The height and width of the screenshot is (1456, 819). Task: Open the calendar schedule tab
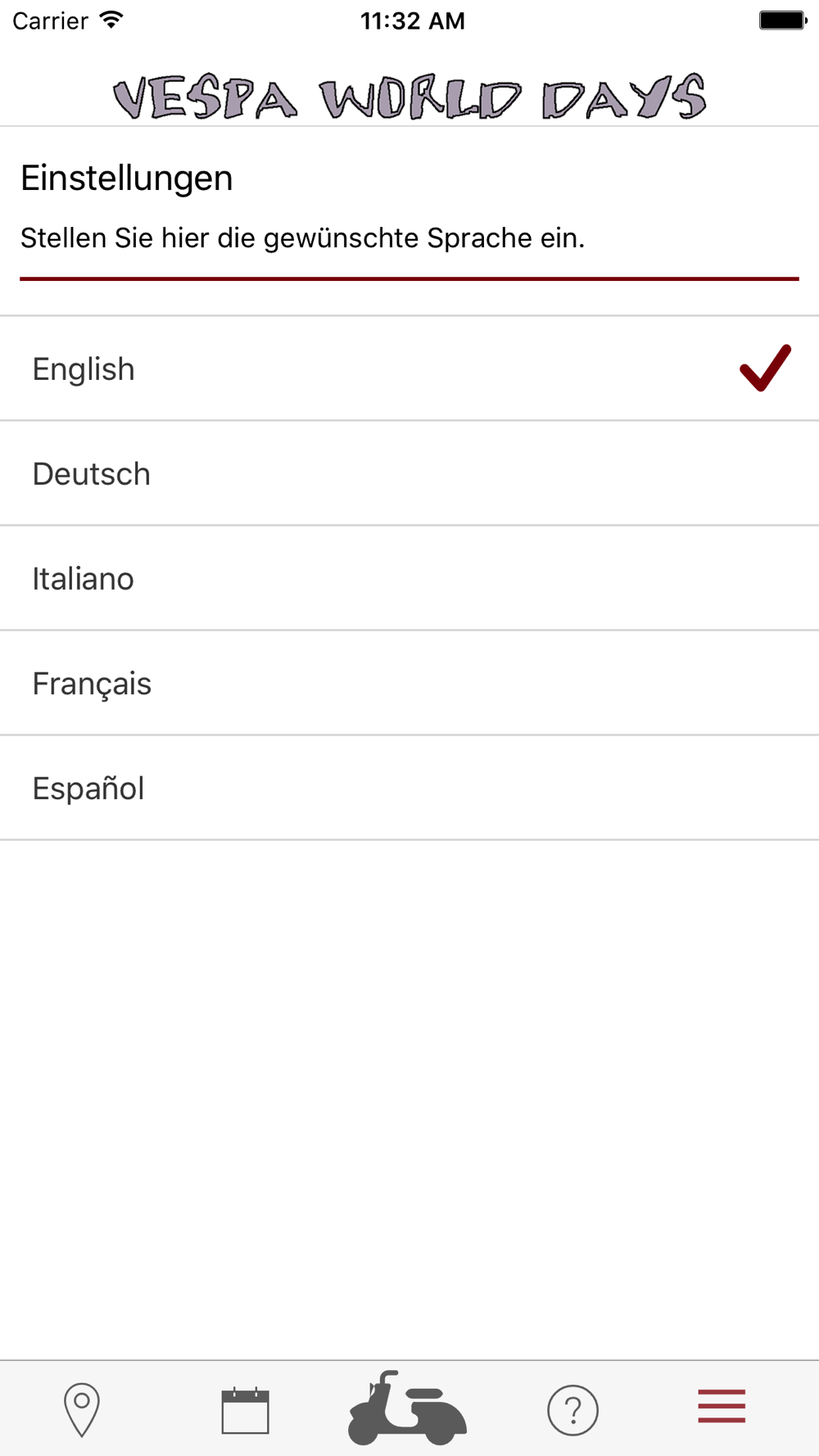[245, 1410]
